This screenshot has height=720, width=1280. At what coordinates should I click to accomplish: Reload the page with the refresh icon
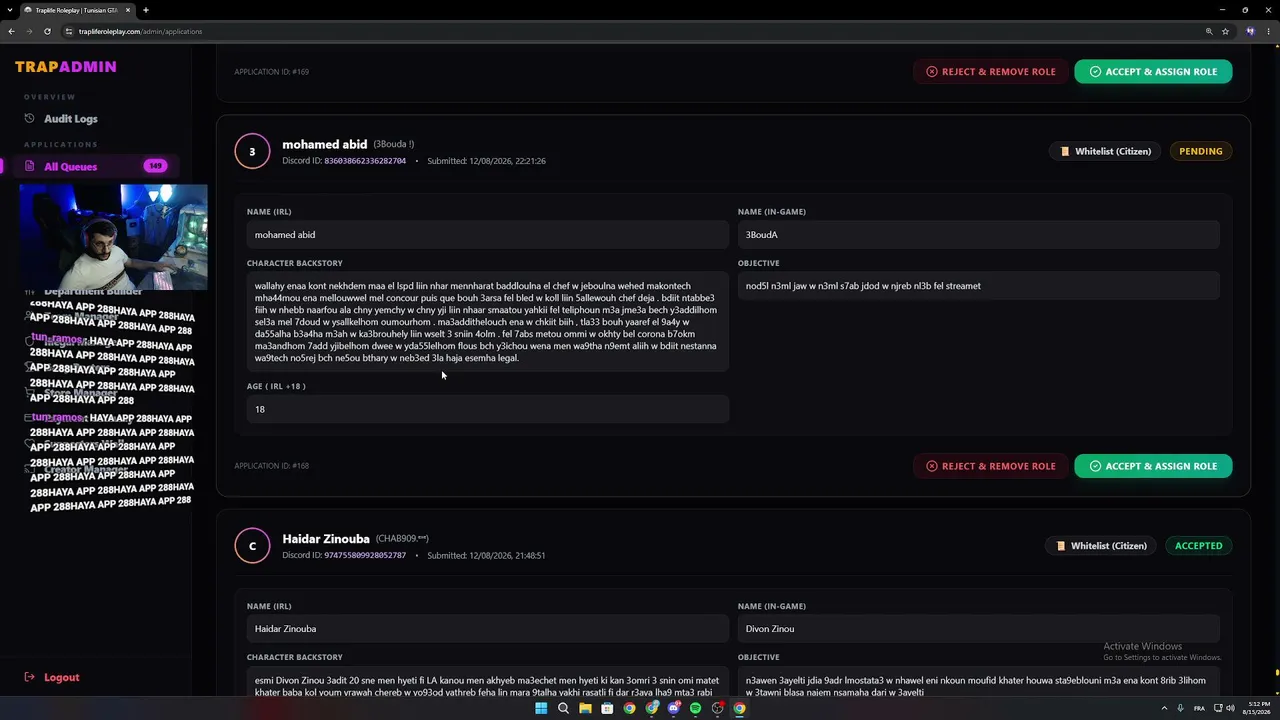pos(47,31)
